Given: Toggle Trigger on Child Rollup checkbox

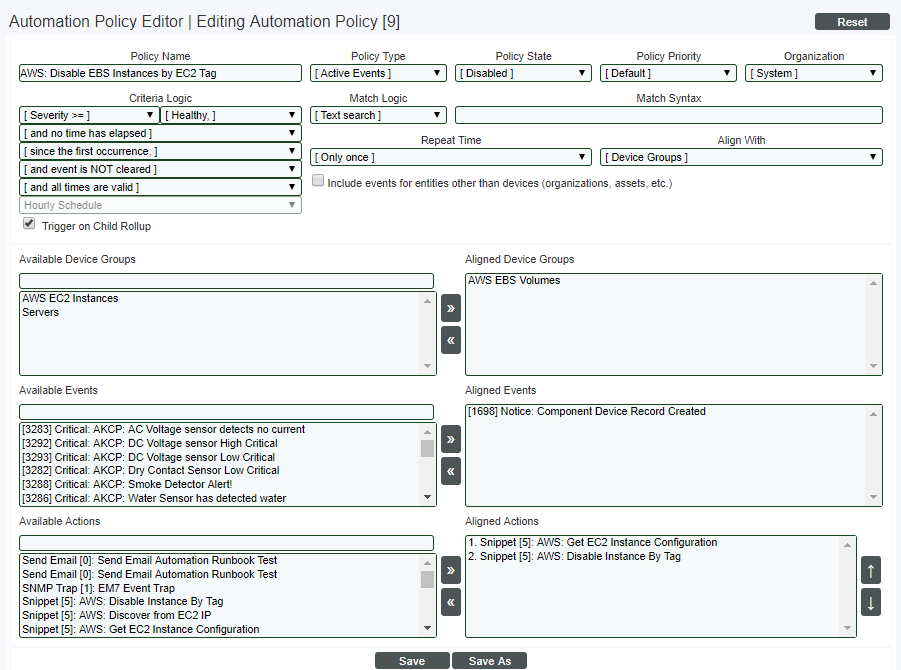Looking at the screenshot, I should coord(29,224).
